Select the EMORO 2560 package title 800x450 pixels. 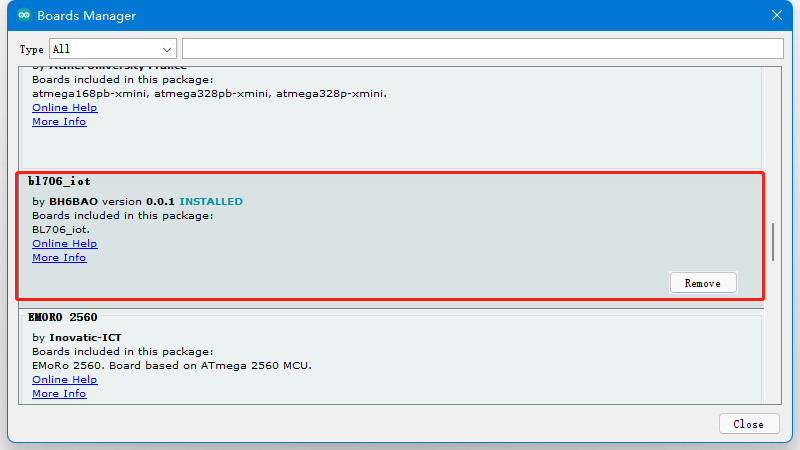[62, 317]
